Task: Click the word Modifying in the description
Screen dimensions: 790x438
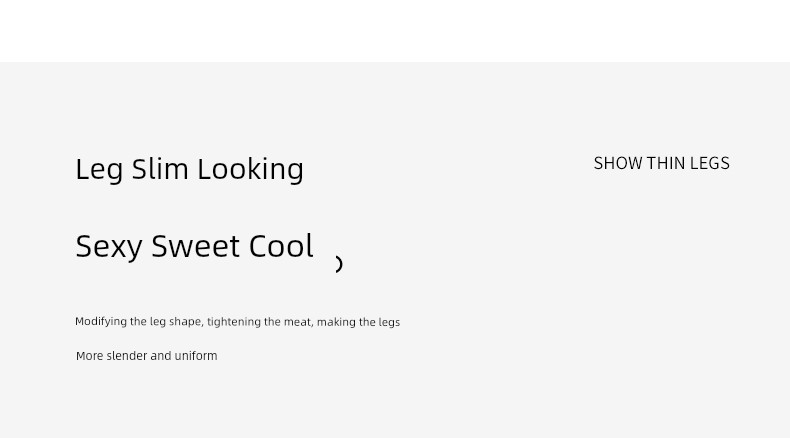Action: (101, 322)
